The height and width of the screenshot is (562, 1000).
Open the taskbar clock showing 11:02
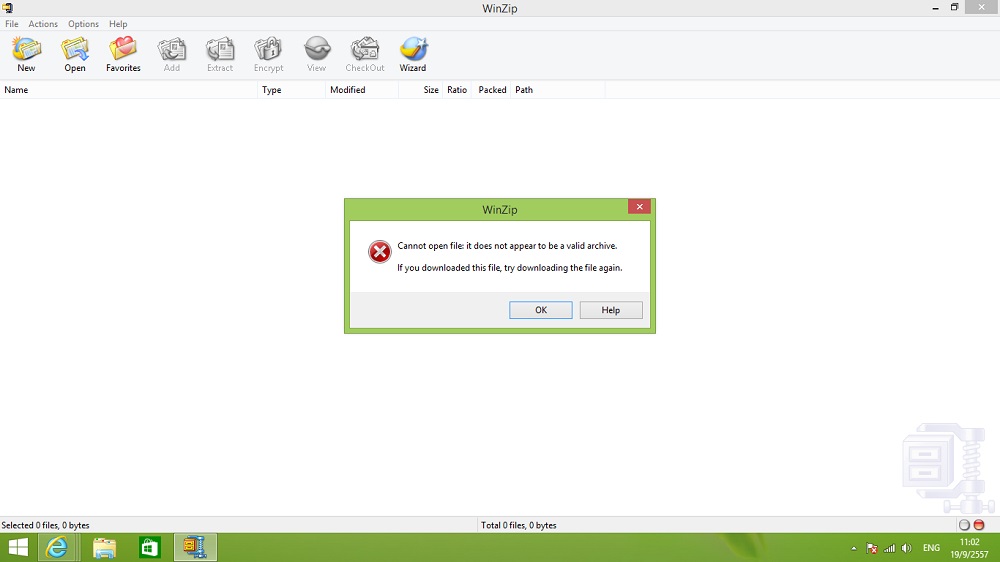point(969,548)
